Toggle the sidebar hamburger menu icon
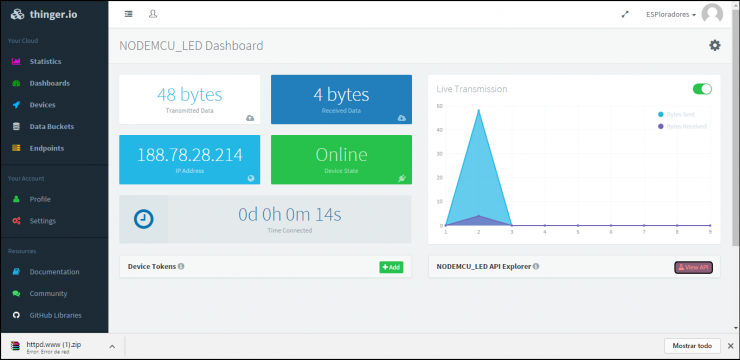The width and height of the screenshot is (740, 360). [x=128, y=14]
